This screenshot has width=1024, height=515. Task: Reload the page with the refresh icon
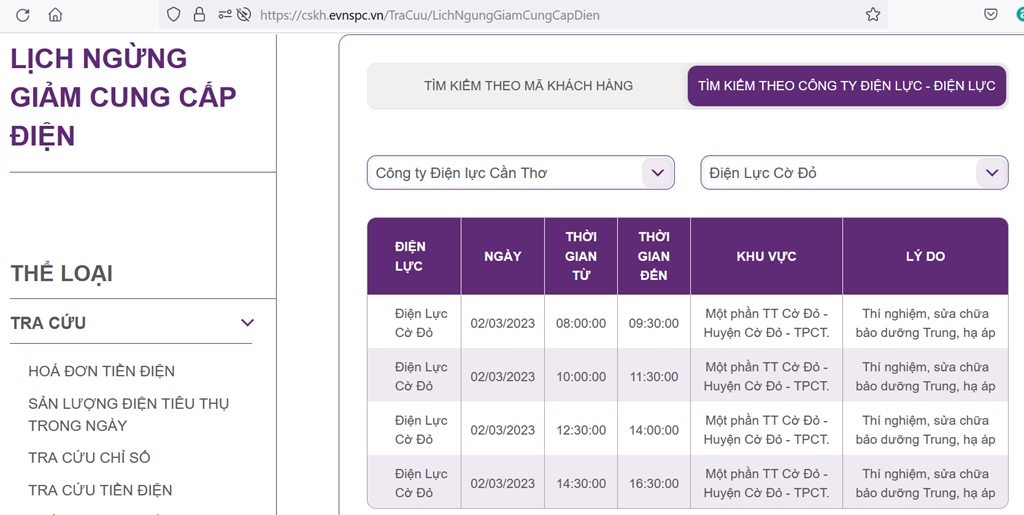pyautogui.click(x=22, y=15)
